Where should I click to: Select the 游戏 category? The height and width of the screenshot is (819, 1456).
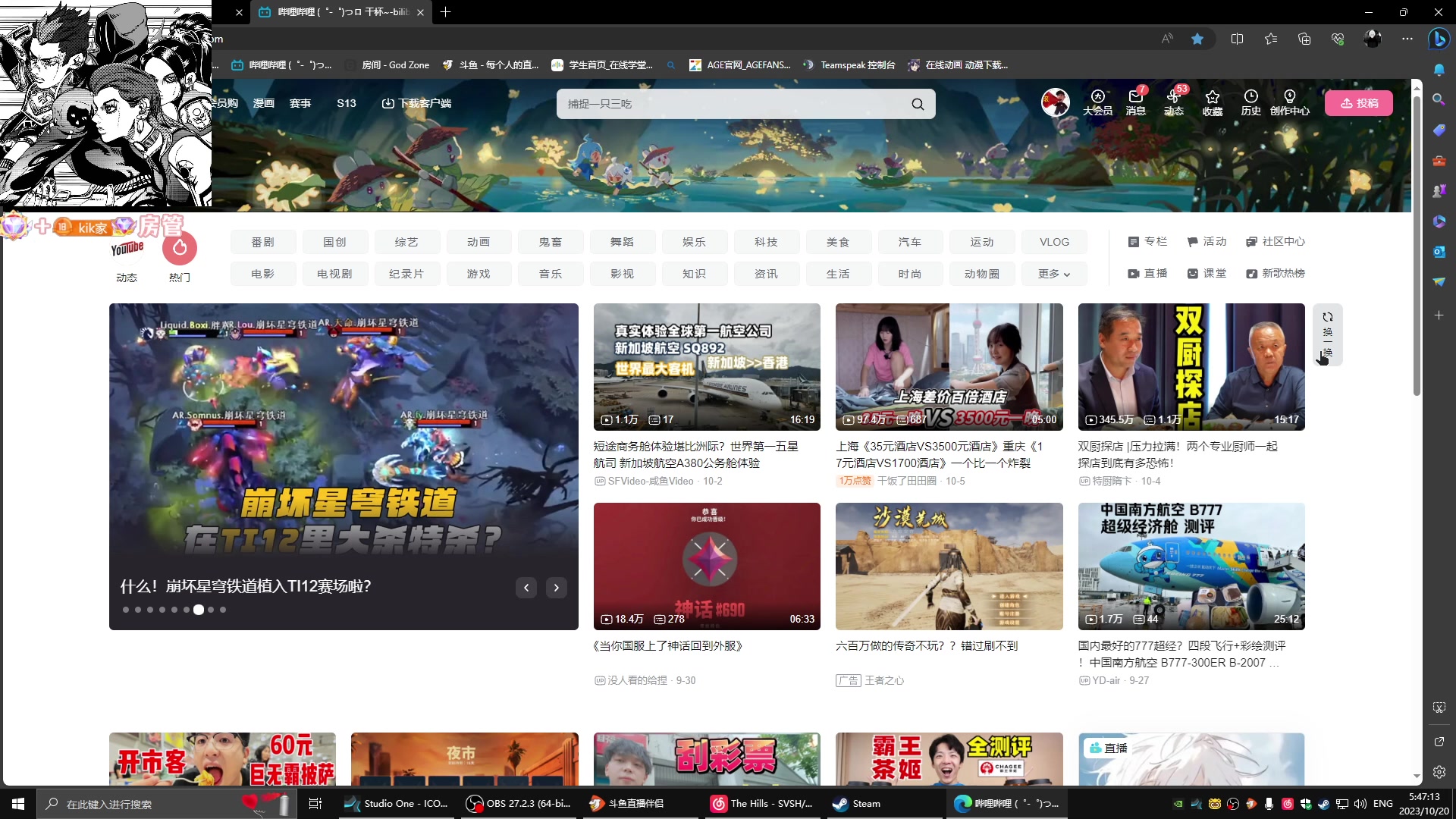[x=479, y=274]
